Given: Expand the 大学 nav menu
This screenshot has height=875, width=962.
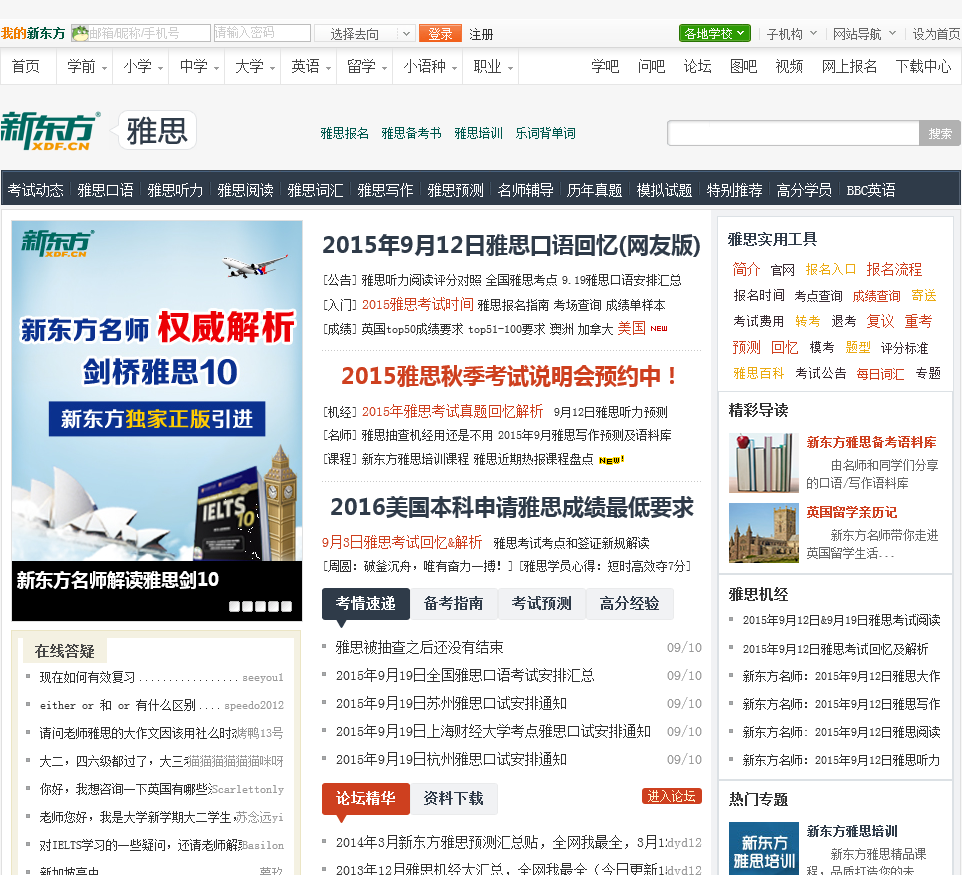Looking at the screenshot, I should [x=255, y=66].
